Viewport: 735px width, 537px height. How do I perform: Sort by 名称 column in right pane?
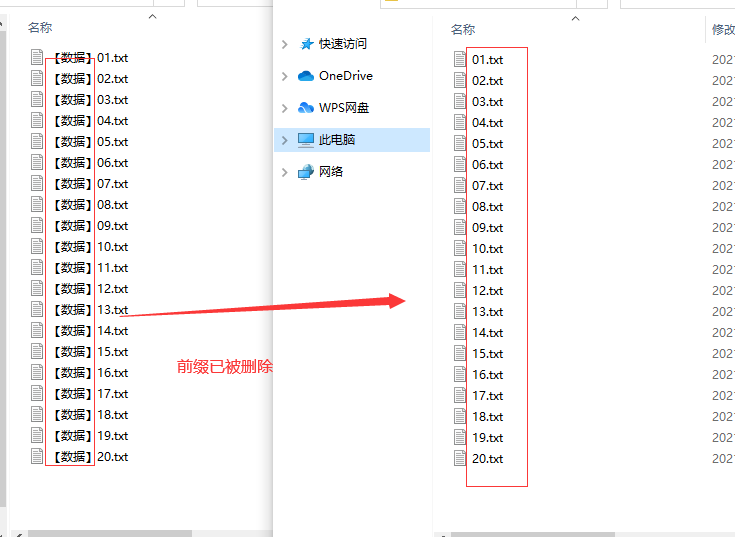coord(463,30)
